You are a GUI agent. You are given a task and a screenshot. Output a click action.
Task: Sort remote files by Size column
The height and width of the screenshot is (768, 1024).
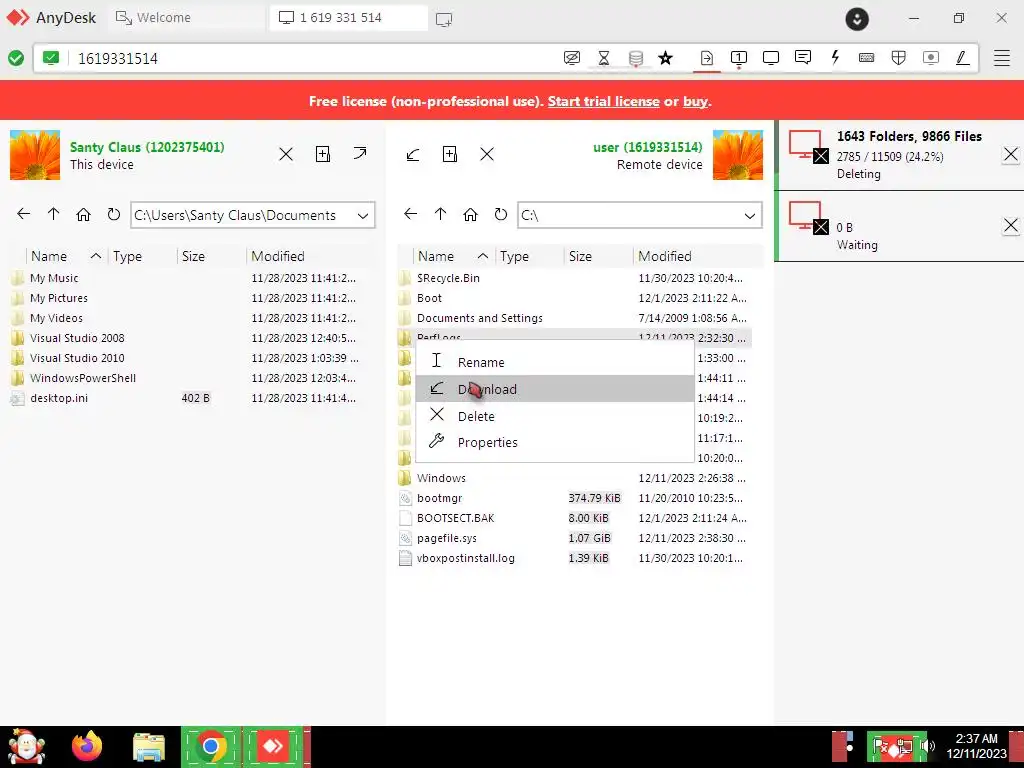[x=597, y=256]
